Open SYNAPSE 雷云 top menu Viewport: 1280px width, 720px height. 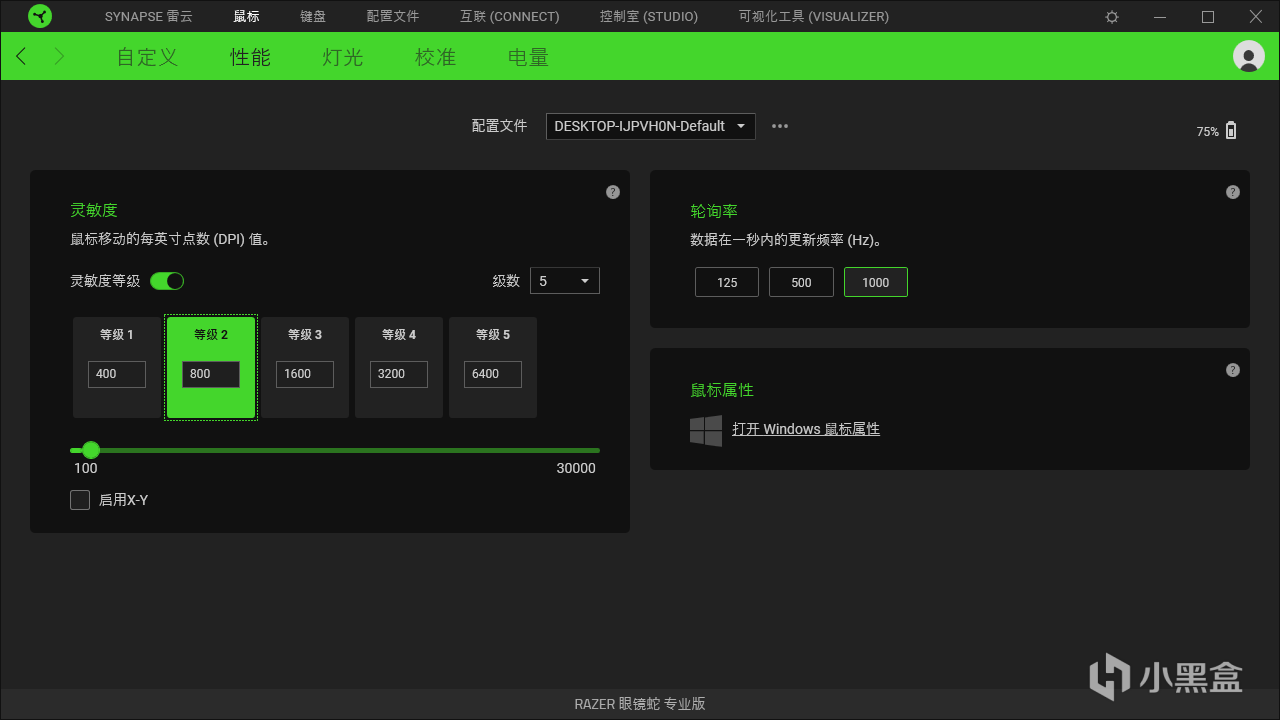(149, 17)
